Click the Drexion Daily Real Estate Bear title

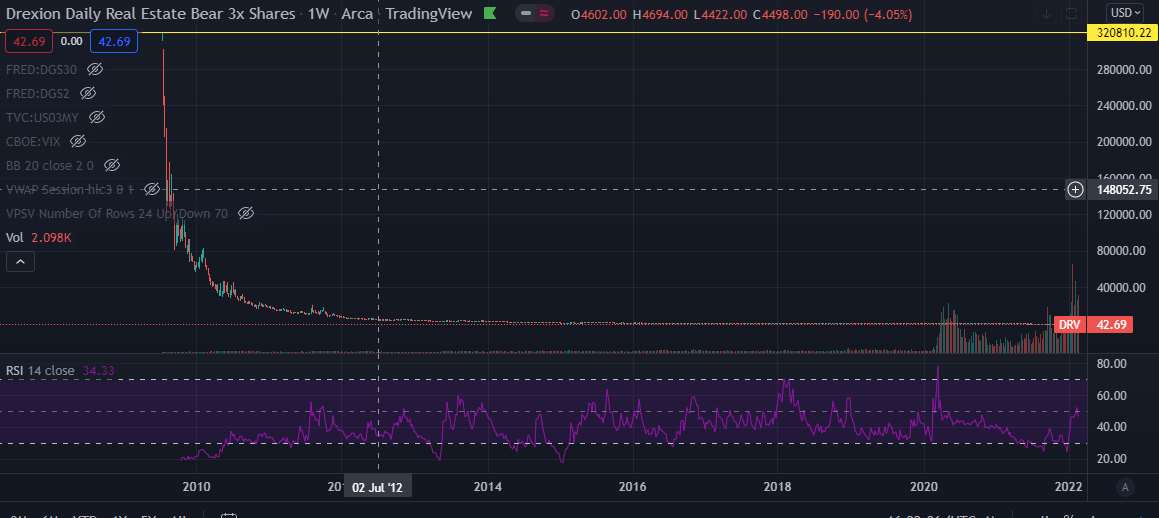pyautogui.click(x=151, y=14)
